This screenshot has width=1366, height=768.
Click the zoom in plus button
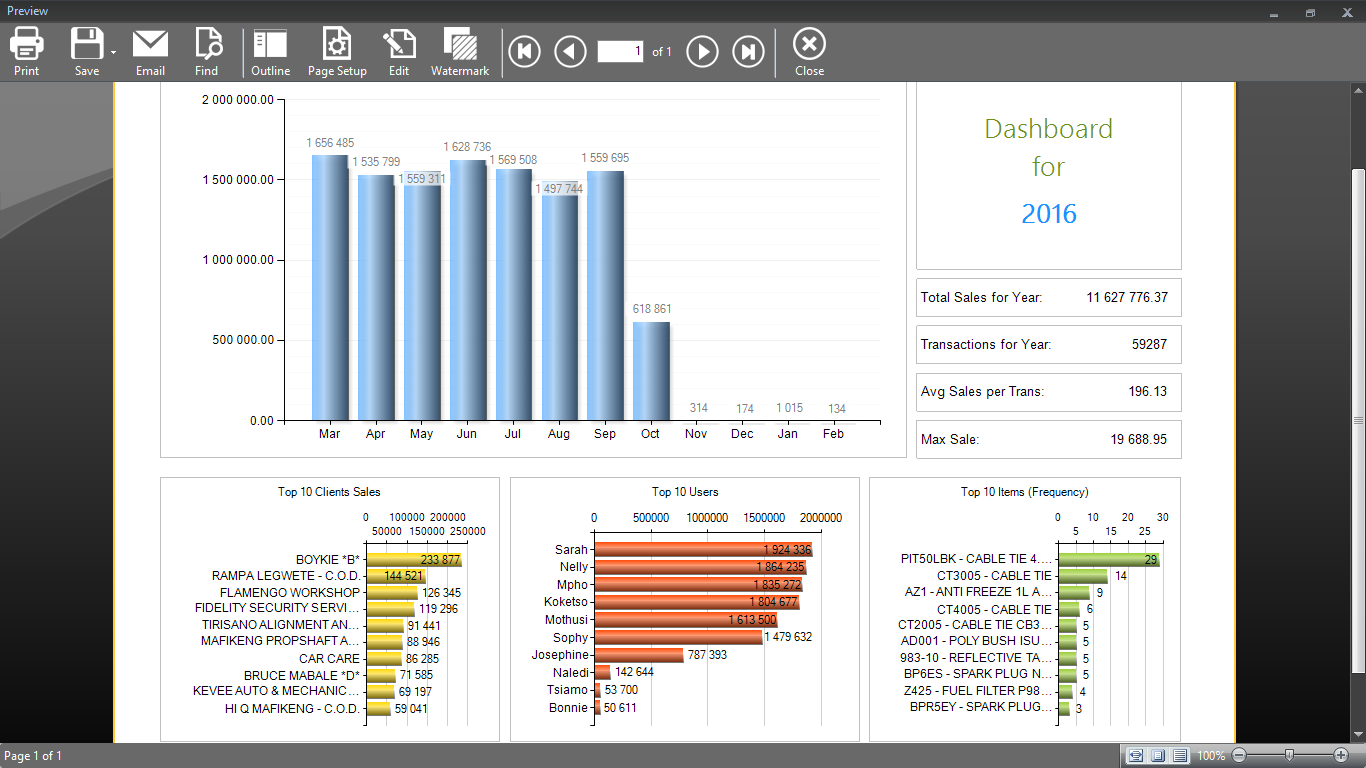(x=1341, y=756)
